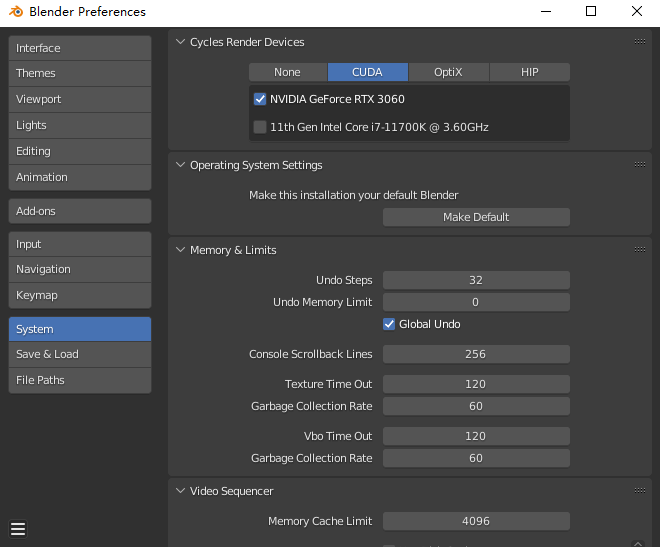Collapse the Video Sequencer section
The width and height of the screenshot is (660, 547).
coord(181,491)
